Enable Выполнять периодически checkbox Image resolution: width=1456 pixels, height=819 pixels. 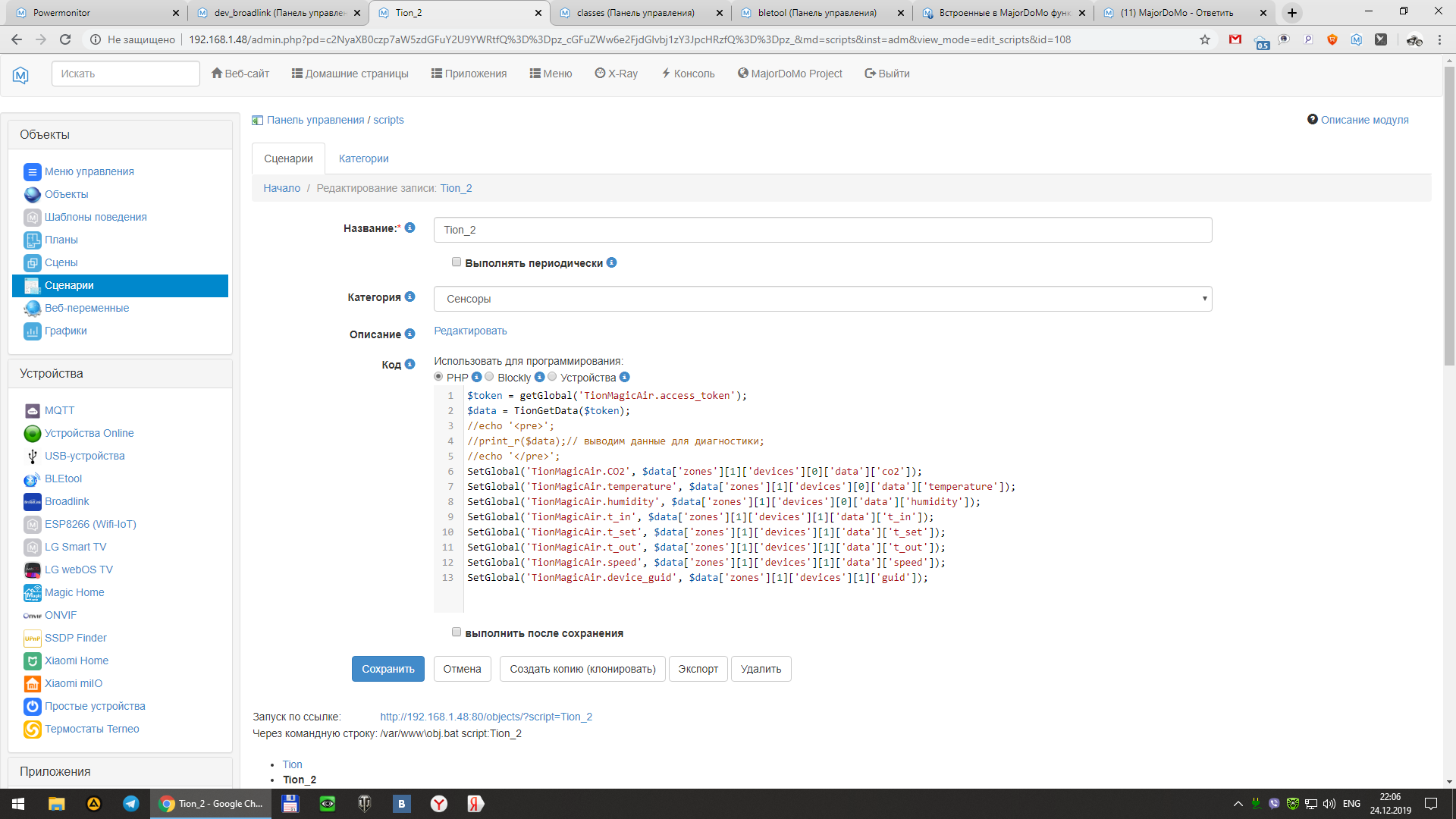click(x=457, y=262)
